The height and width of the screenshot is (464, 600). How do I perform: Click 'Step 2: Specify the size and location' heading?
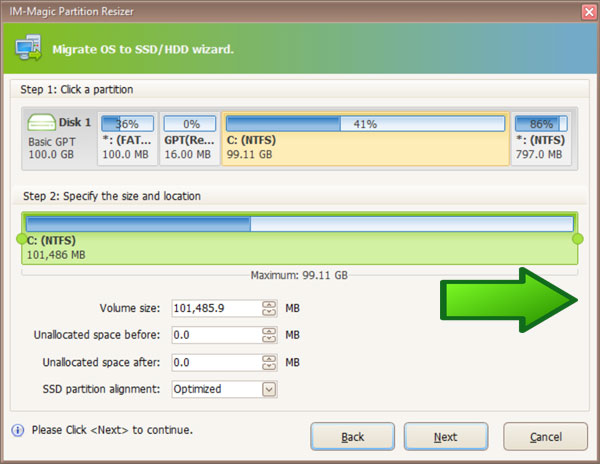tap(112, 196)
